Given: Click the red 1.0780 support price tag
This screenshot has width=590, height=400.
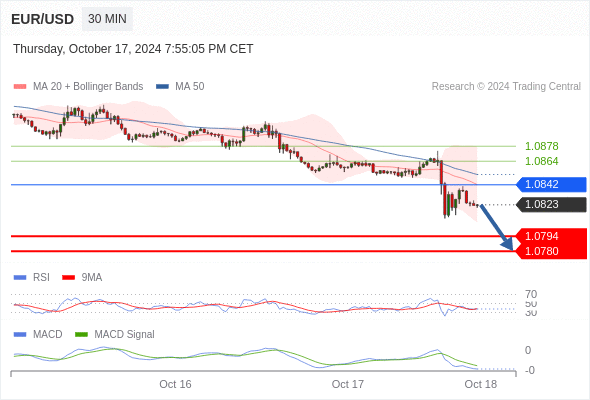Looking at the screenshot, I should pos(551,251).
